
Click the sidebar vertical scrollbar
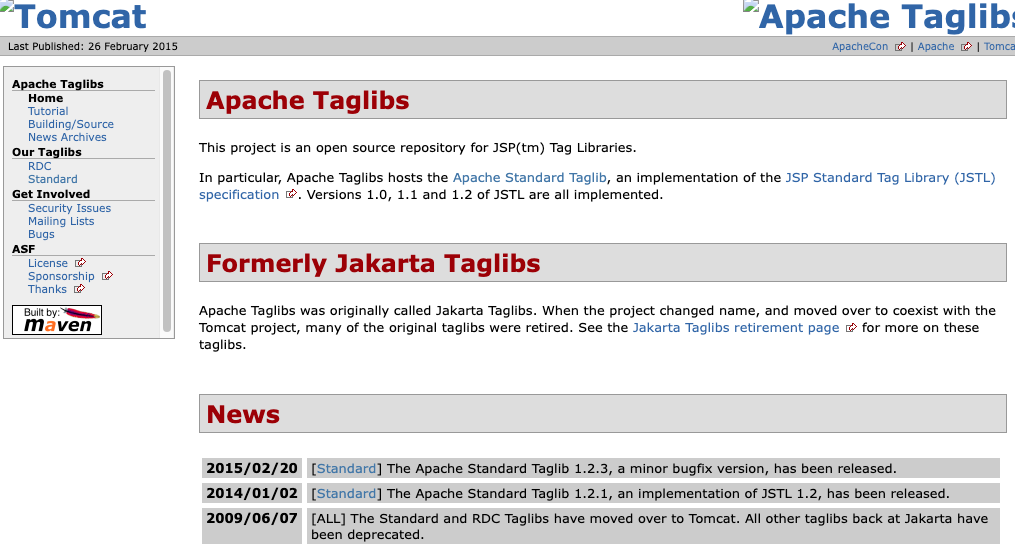166,201
